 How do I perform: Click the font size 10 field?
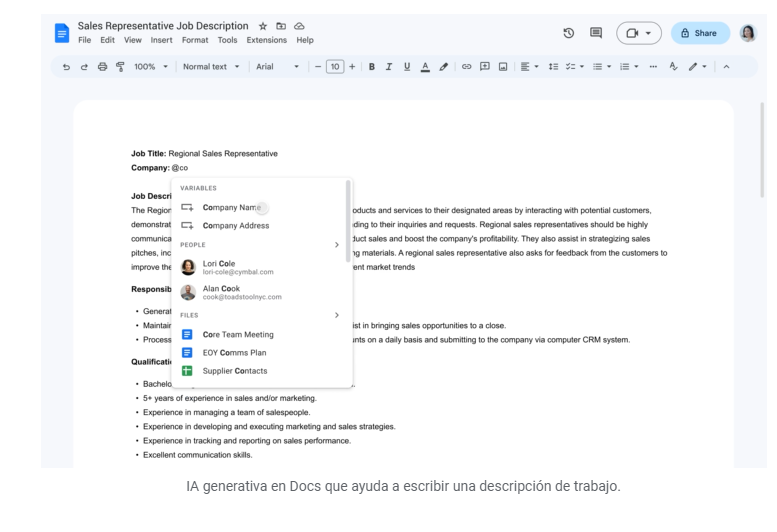335,67
